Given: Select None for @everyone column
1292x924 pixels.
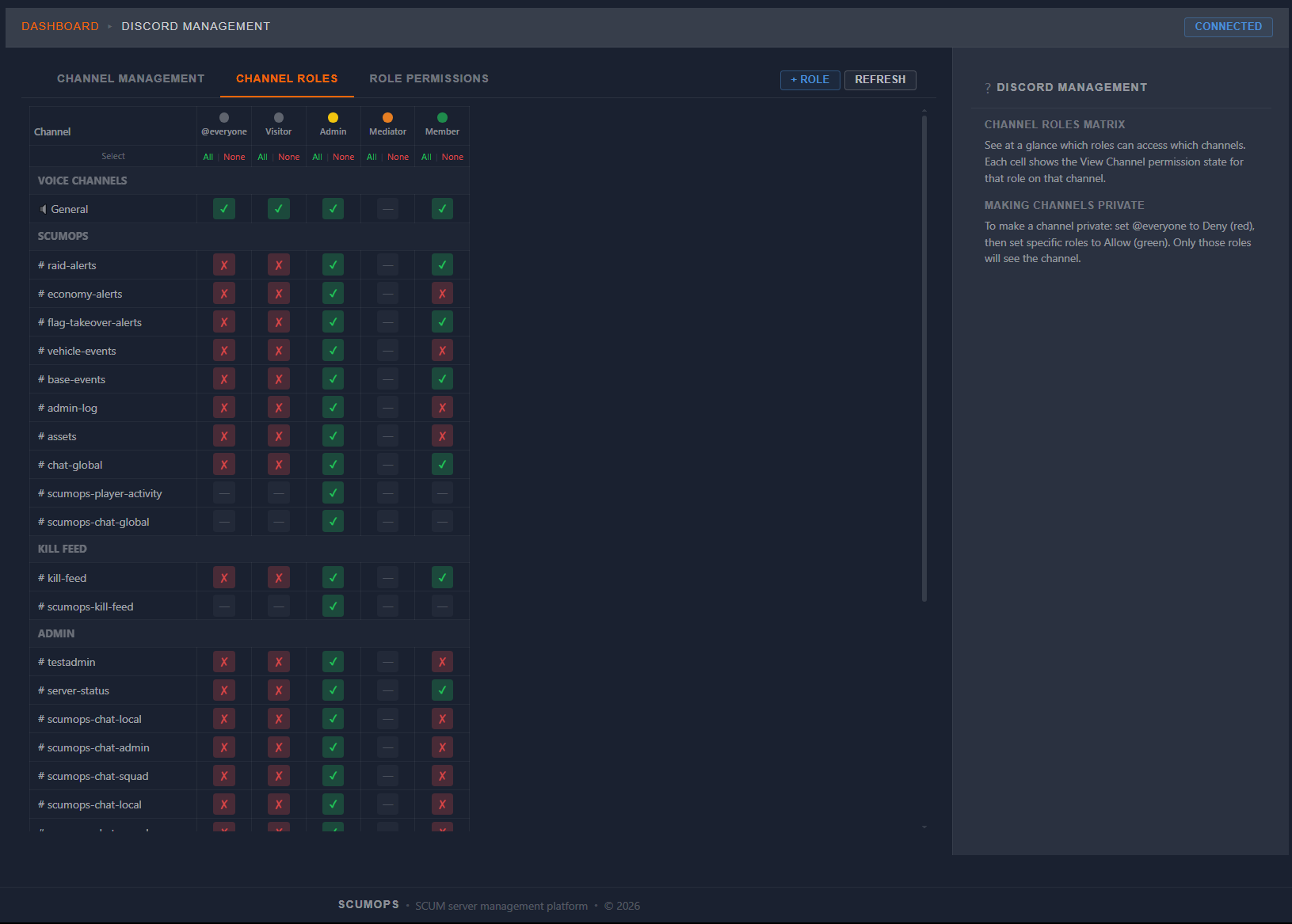Looking at the screenshot, I should point(234,157).
